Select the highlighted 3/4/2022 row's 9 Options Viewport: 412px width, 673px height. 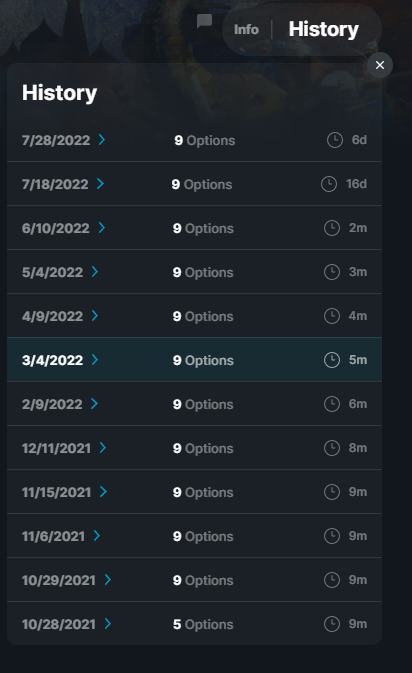(203, 360)
